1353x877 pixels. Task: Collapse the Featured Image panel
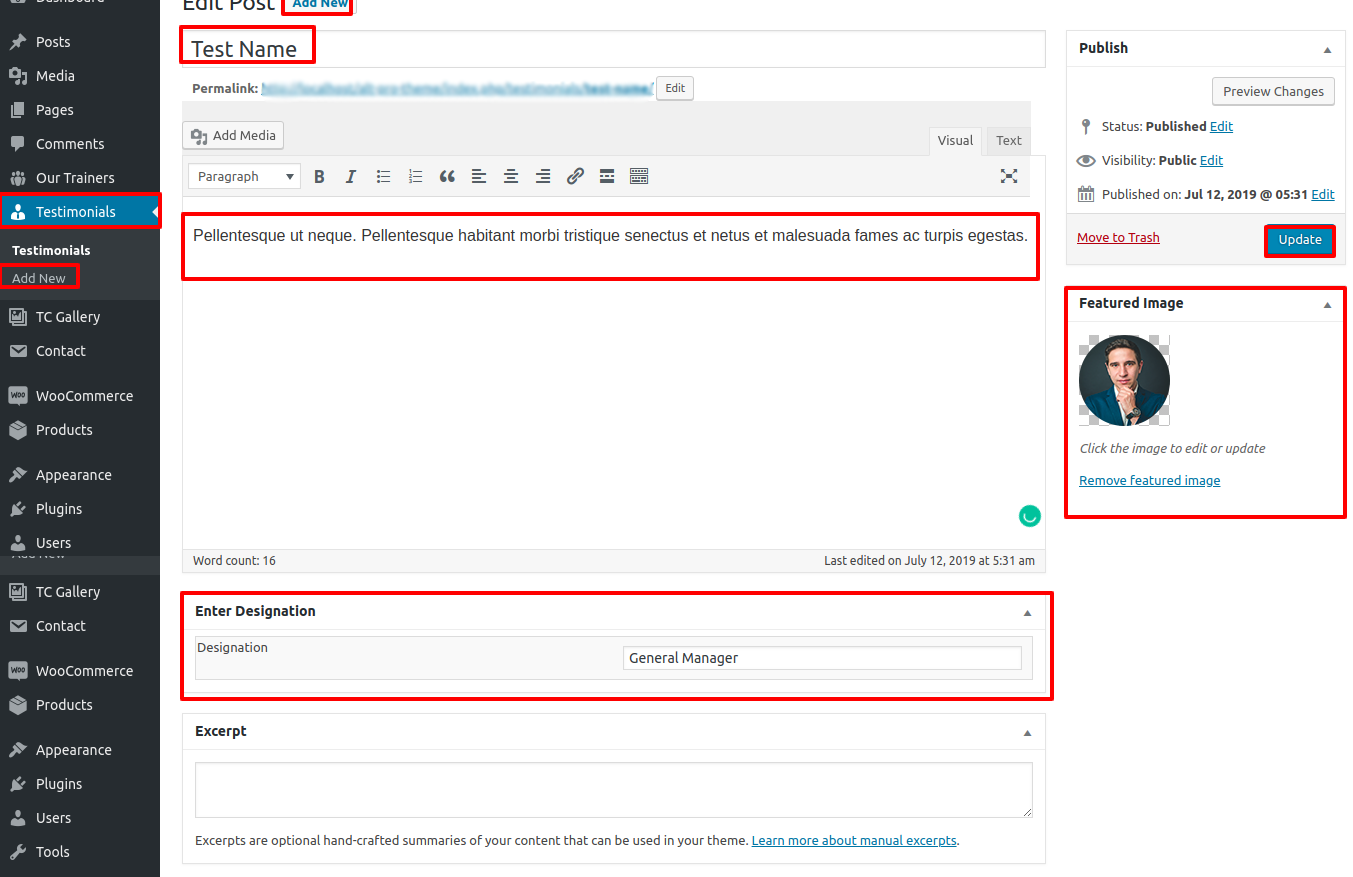(1327, 304)
